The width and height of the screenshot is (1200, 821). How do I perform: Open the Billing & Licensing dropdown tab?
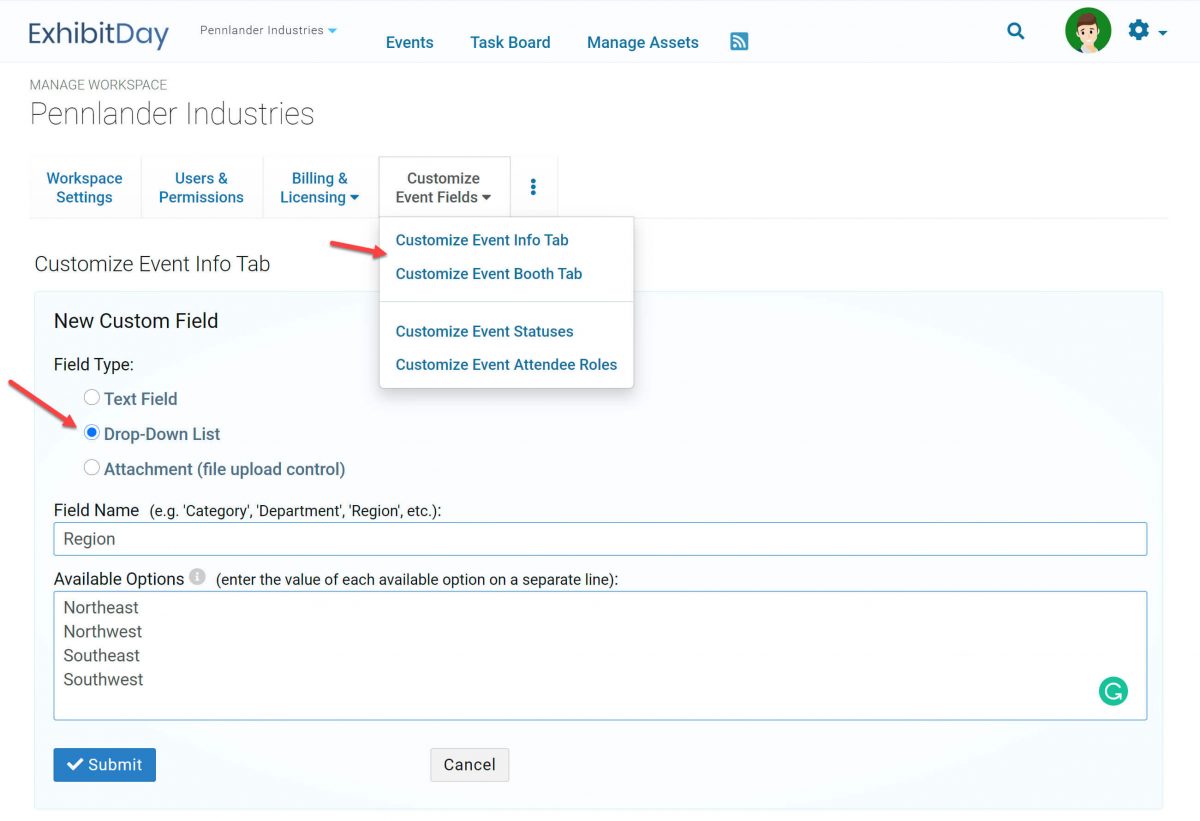click(x=319, y=187)
